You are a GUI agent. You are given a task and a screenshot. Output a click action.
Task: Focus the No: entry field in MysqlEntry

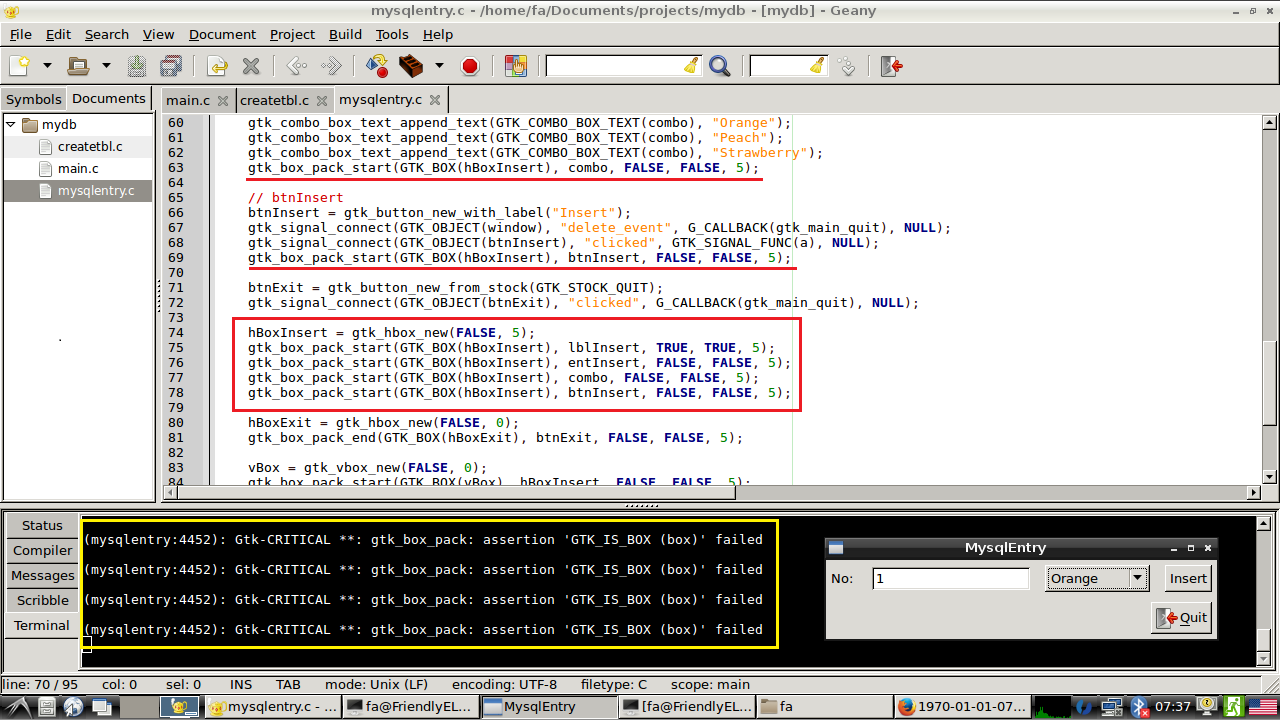point(951,578)
